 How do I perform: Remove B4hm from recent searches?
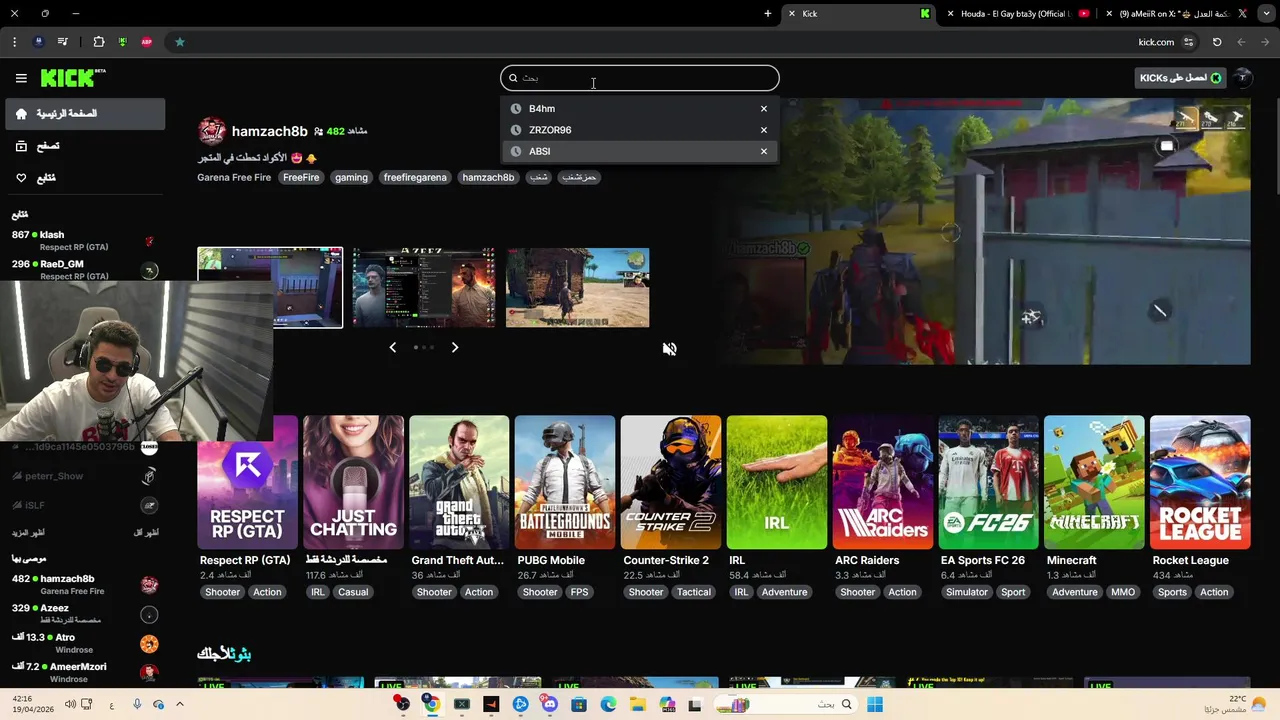[764, 109]
